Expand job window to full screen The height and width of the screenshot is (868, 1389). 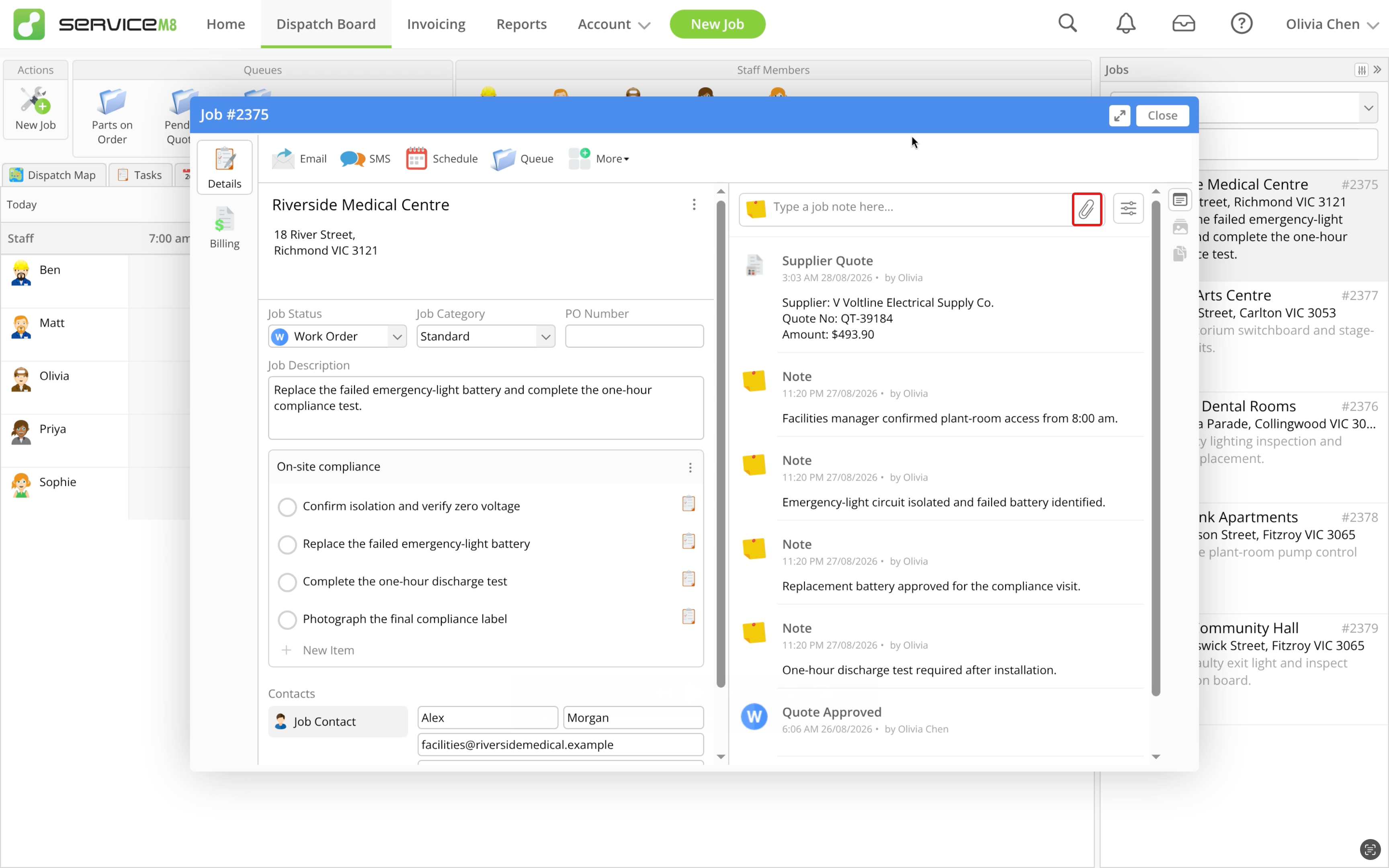pos(1119,115)
